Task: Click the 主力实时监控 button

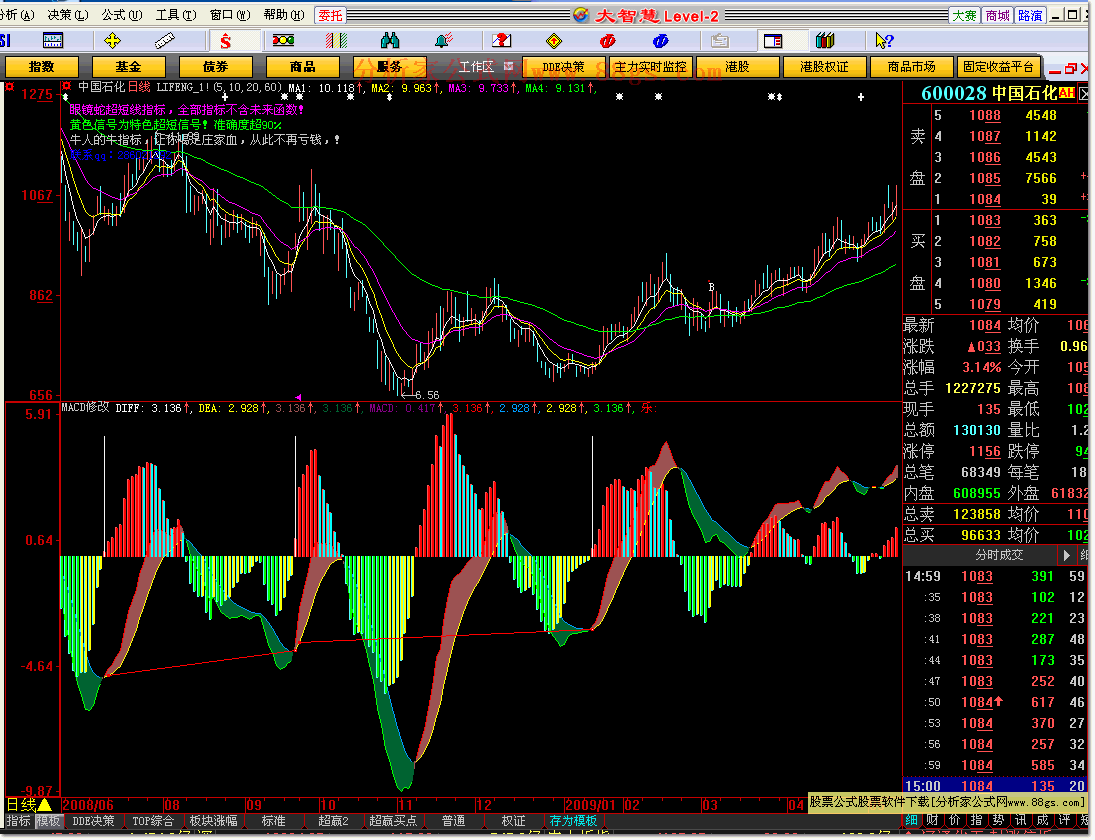Action: point(650,67)
